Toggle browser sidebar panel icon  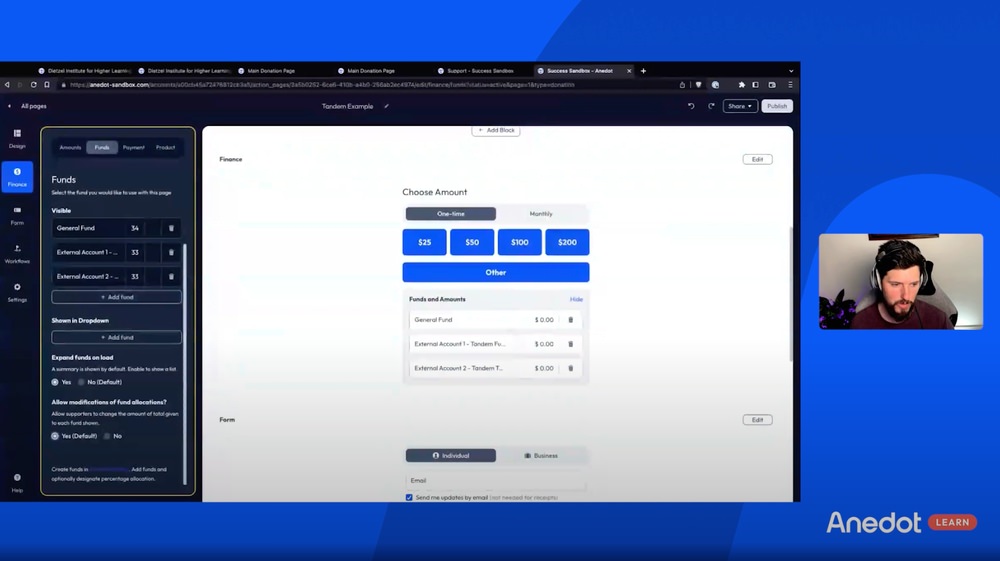(756, 84)
